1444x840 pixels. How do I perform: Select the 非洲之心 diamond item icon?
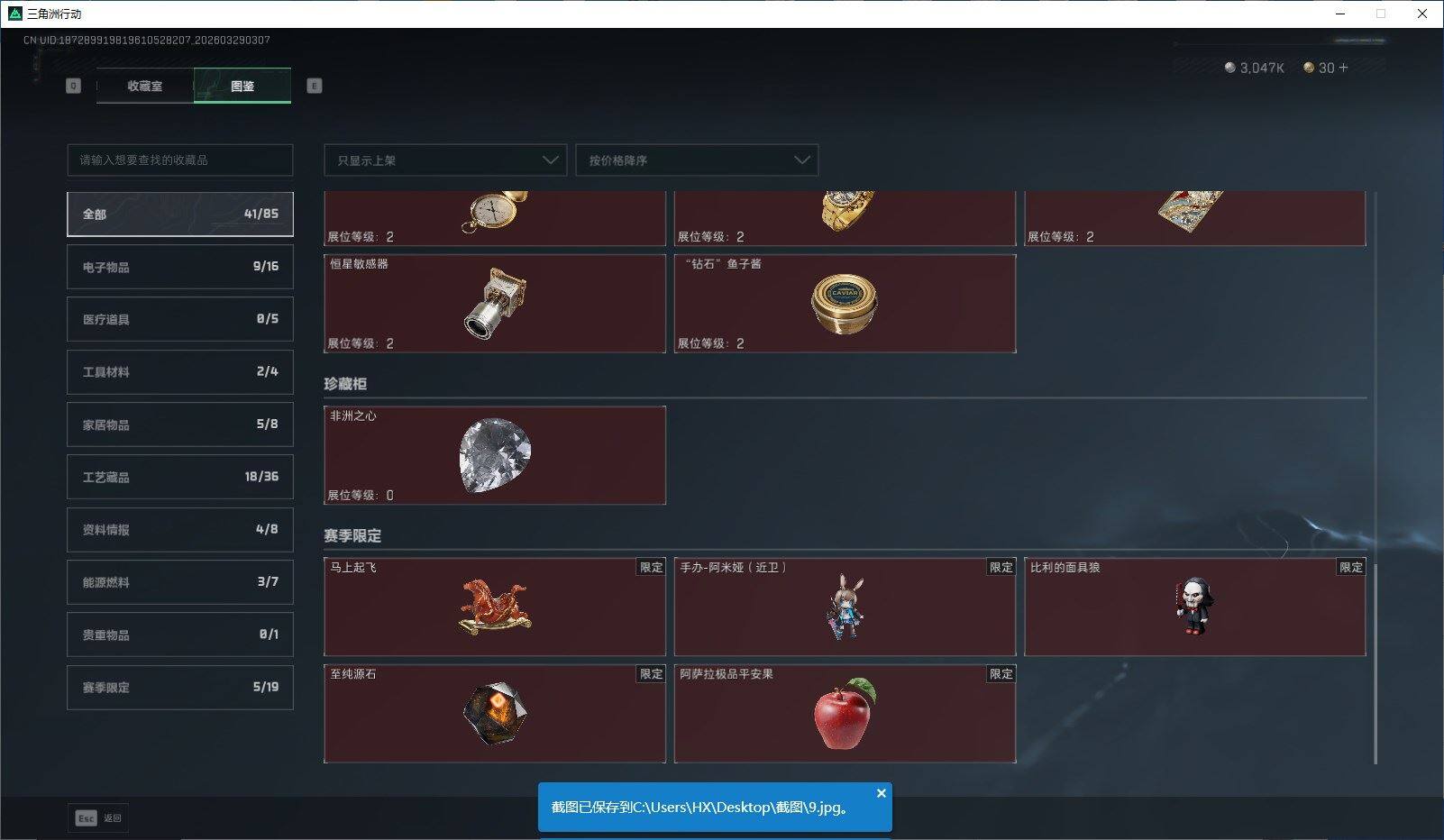click(x=495, y=455)
